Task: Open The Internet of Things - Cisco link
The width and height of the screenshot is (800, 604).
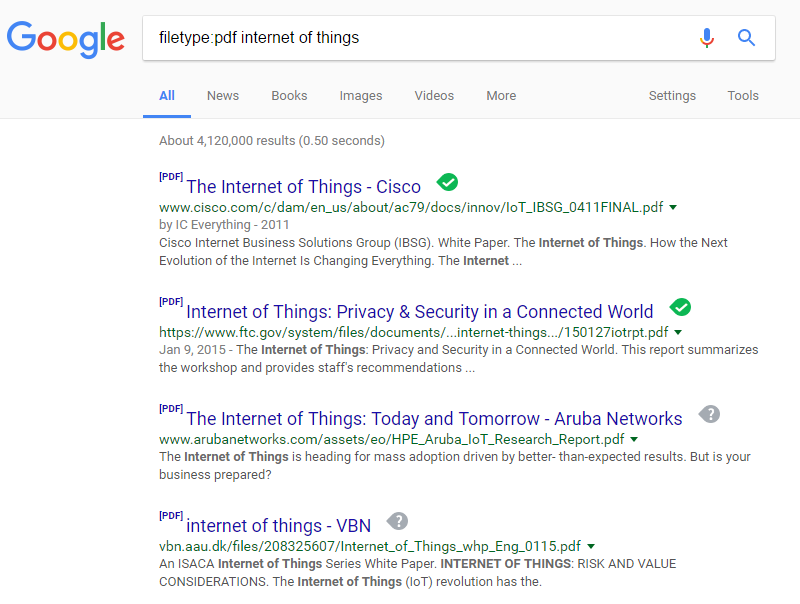Action: 304,187
